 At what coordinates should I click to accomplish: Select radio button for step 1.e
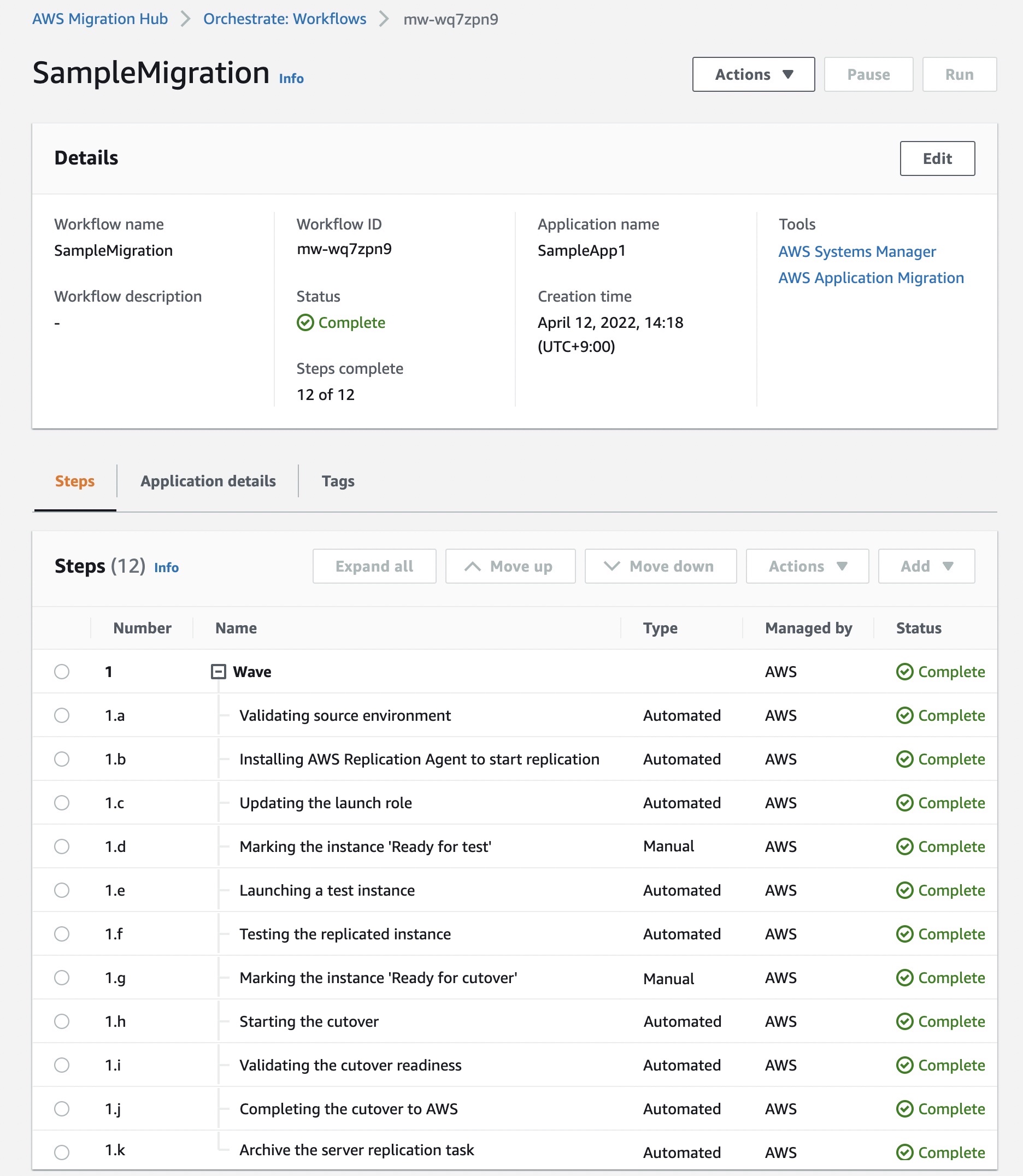click(x=62, y=890)
